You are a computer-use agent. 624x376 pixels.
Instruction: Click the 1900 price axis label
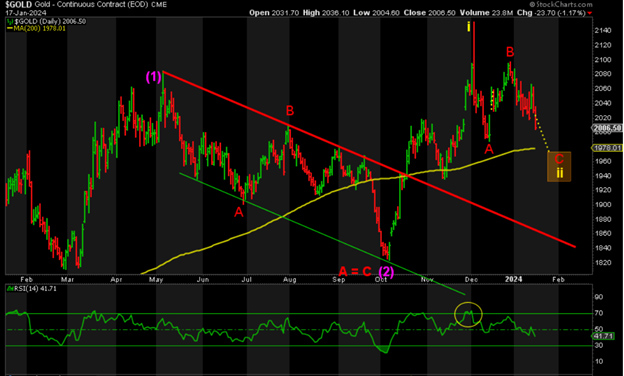click(602, 205)
